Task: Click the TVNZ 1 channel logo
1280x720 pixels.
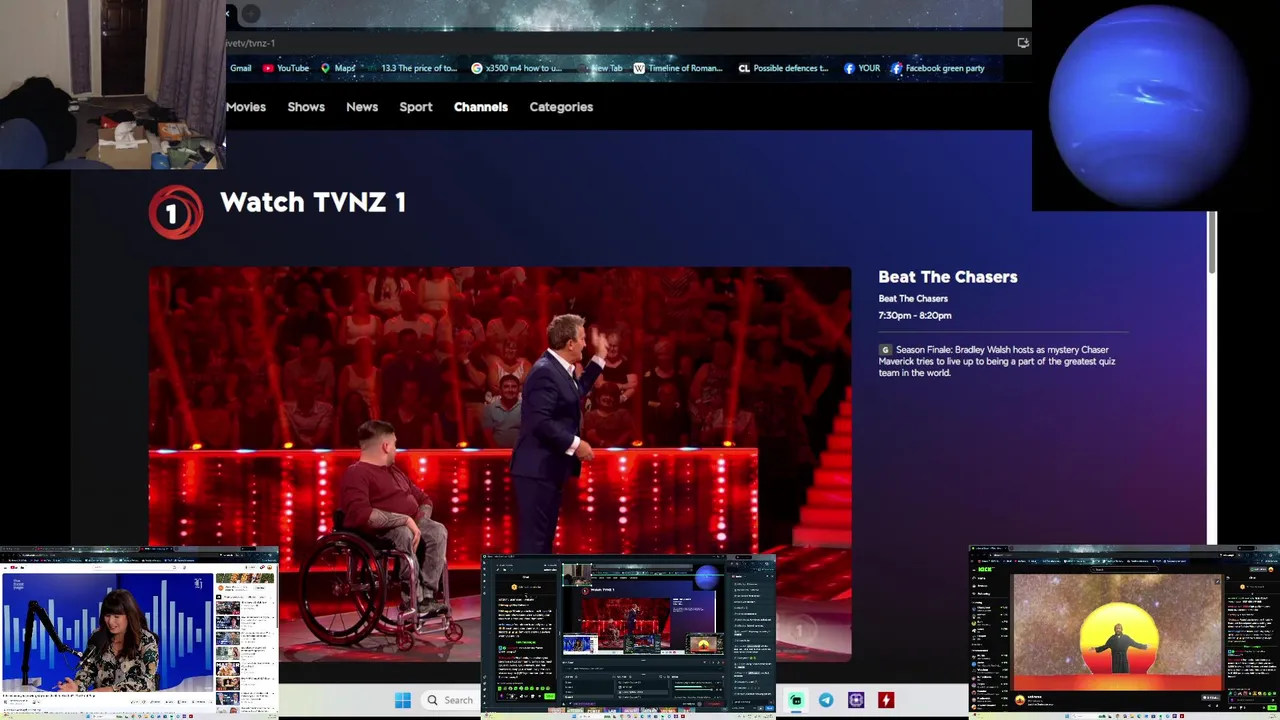Action: [x=176, y=212]
